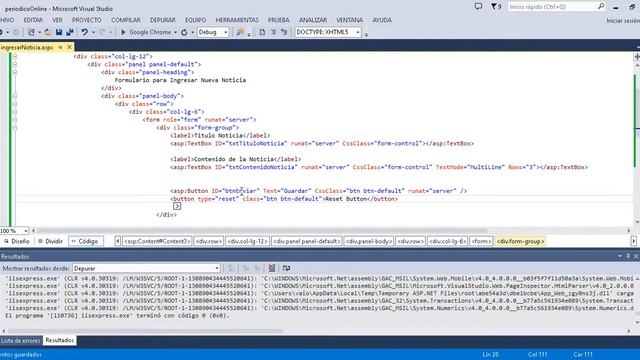Collapse the panel-heading div block
The width and height of the screenshot is (640, 360).
[x=15, y=72]
